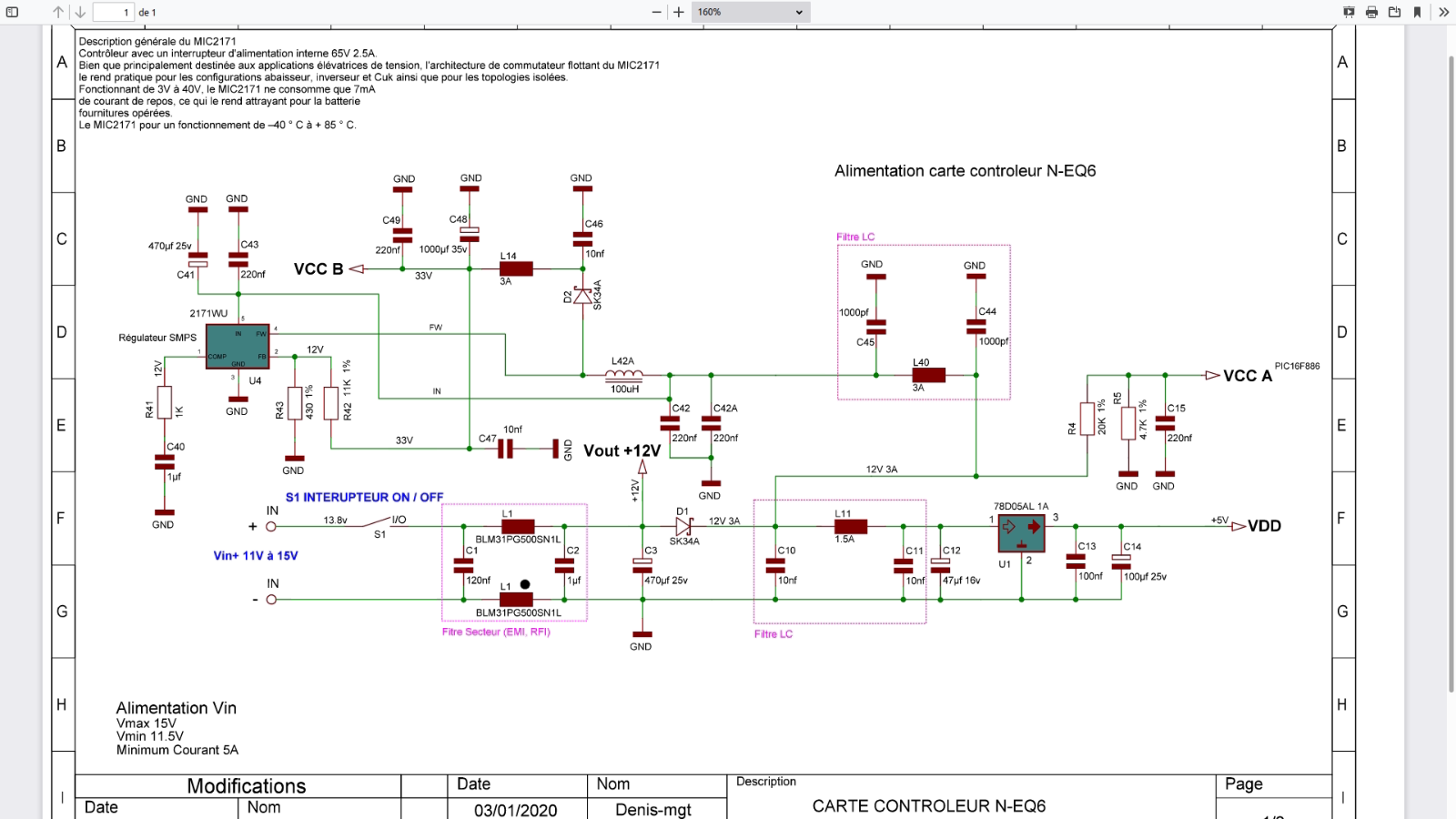Click the Vmin 11.5V line
The image size is (1456, 819).
tap(150, 736)
